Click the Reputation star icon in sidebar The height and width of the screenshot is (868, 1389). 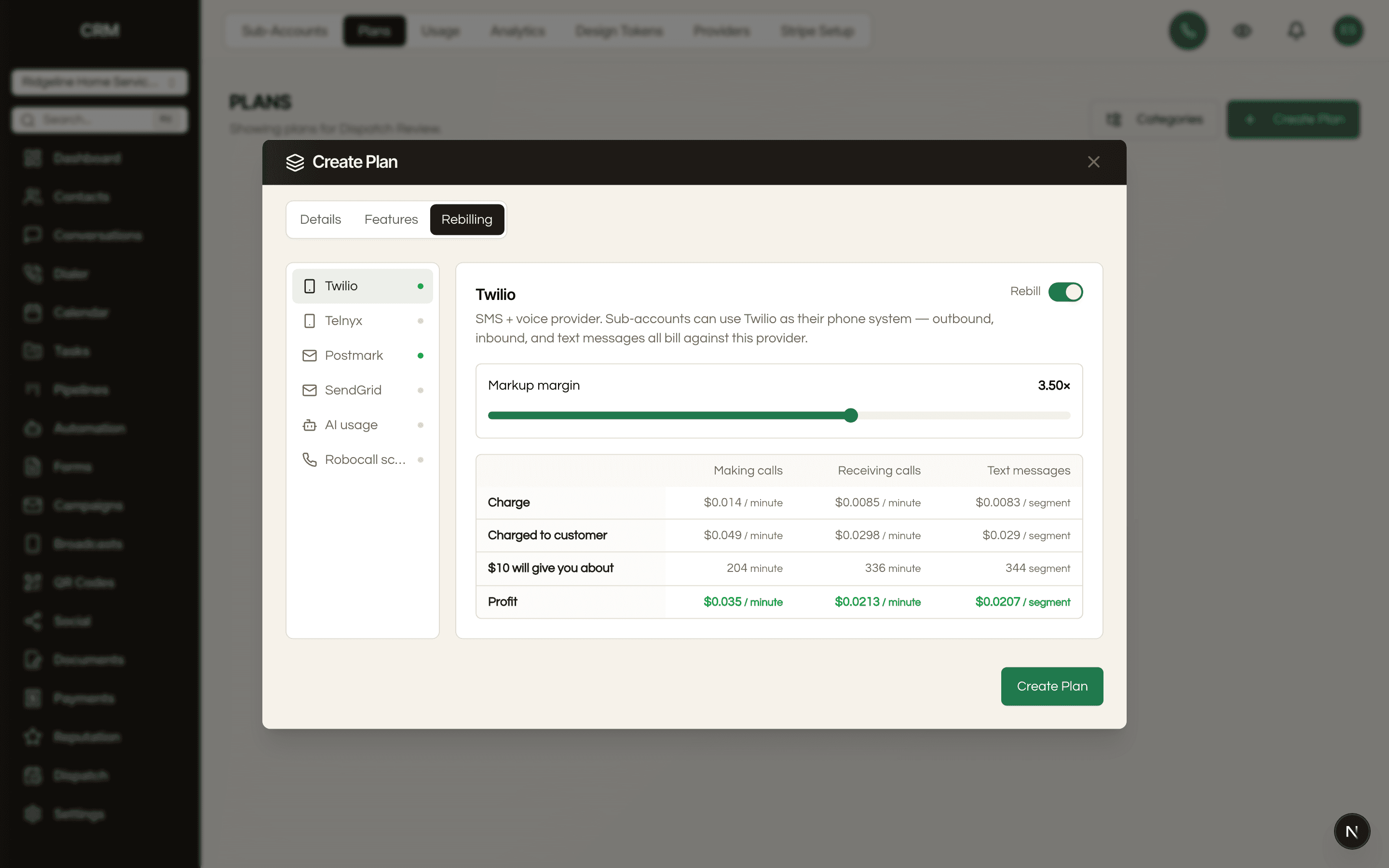pyautogui.click(x=33, y=736)
